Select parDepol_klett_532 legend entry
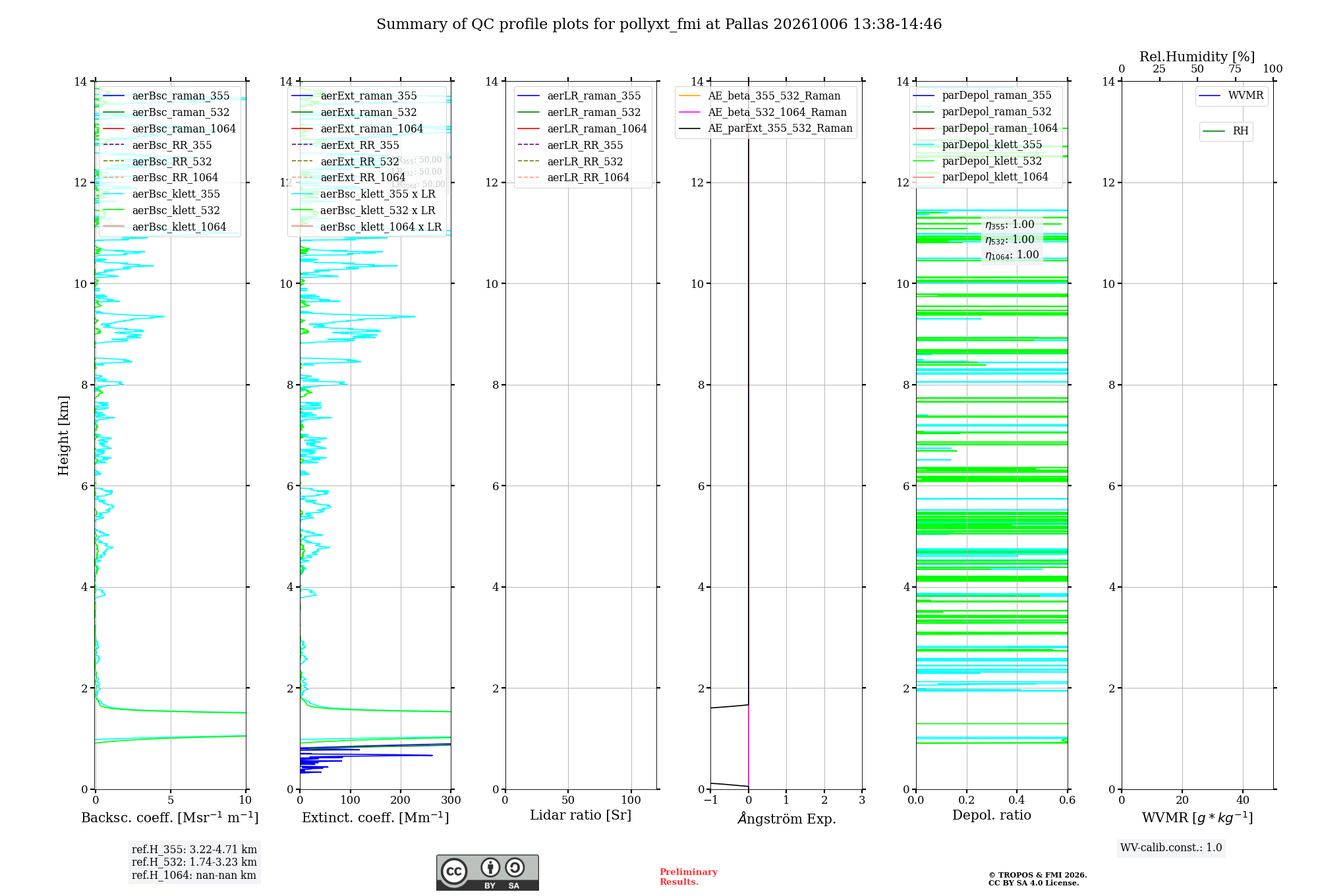This screenshot has height=896, width=1318. click(978, 161)
